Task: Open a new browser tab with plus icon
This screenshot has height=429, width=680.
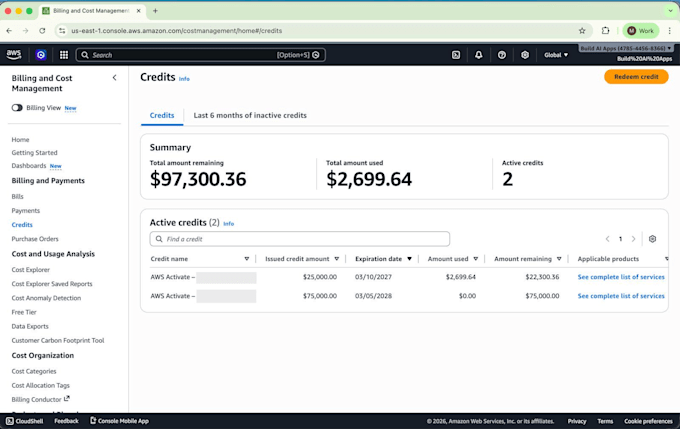Action: coord(155,11)
